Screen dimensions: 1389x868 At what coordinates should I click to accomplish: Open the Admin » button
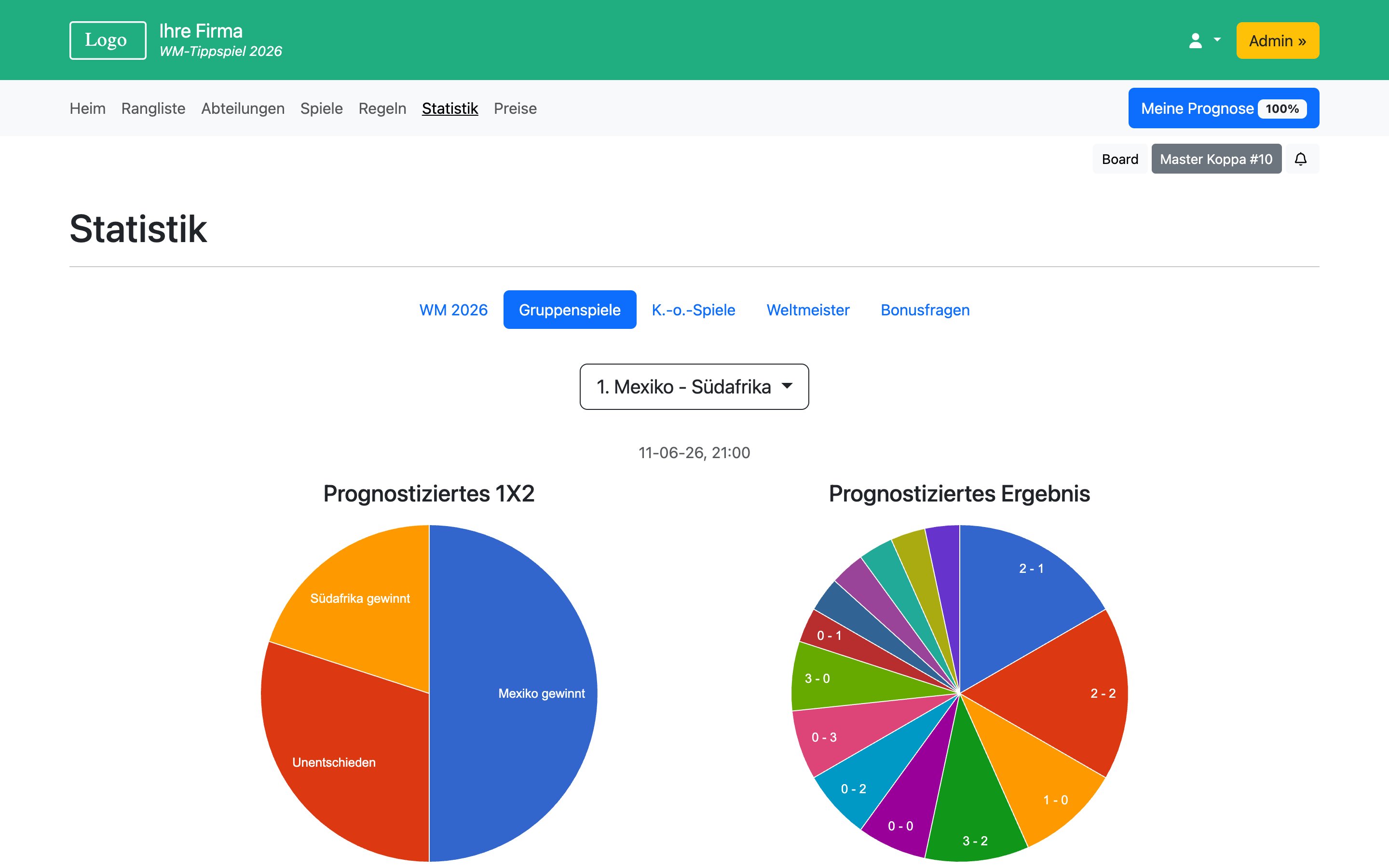tap(1277, 41)
